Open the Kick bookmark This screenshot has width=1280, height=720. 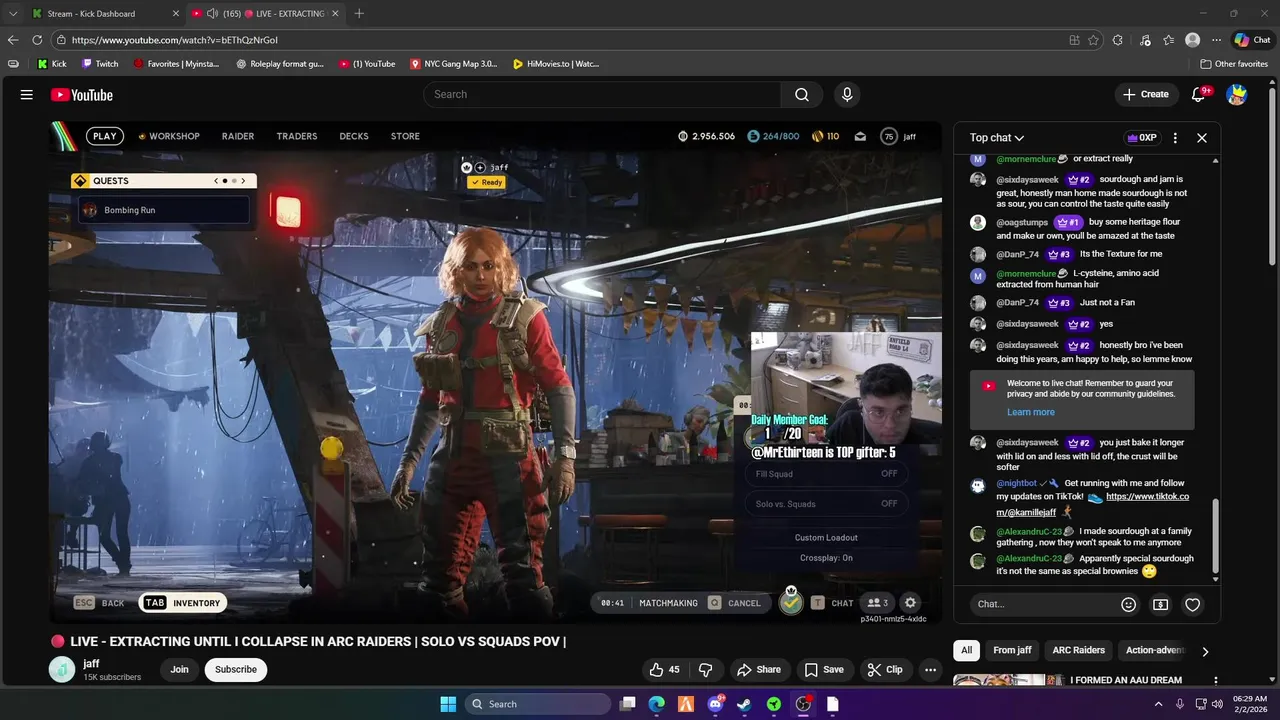click(x=52, y=64)
